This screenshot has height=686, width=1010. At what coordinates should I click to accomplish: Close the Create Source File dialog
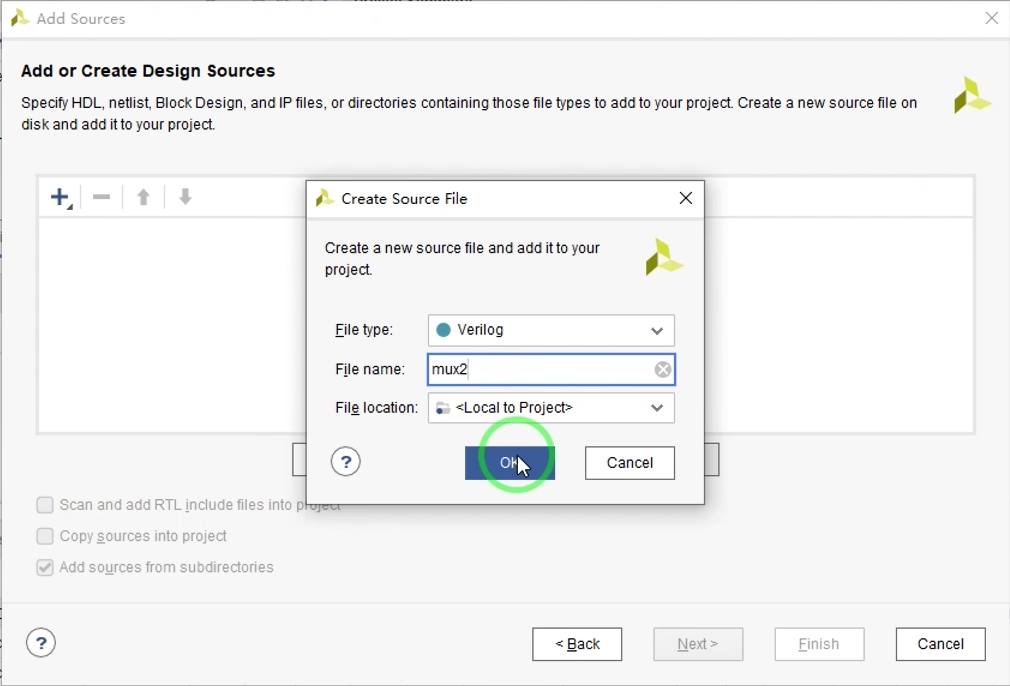(686, 198)
